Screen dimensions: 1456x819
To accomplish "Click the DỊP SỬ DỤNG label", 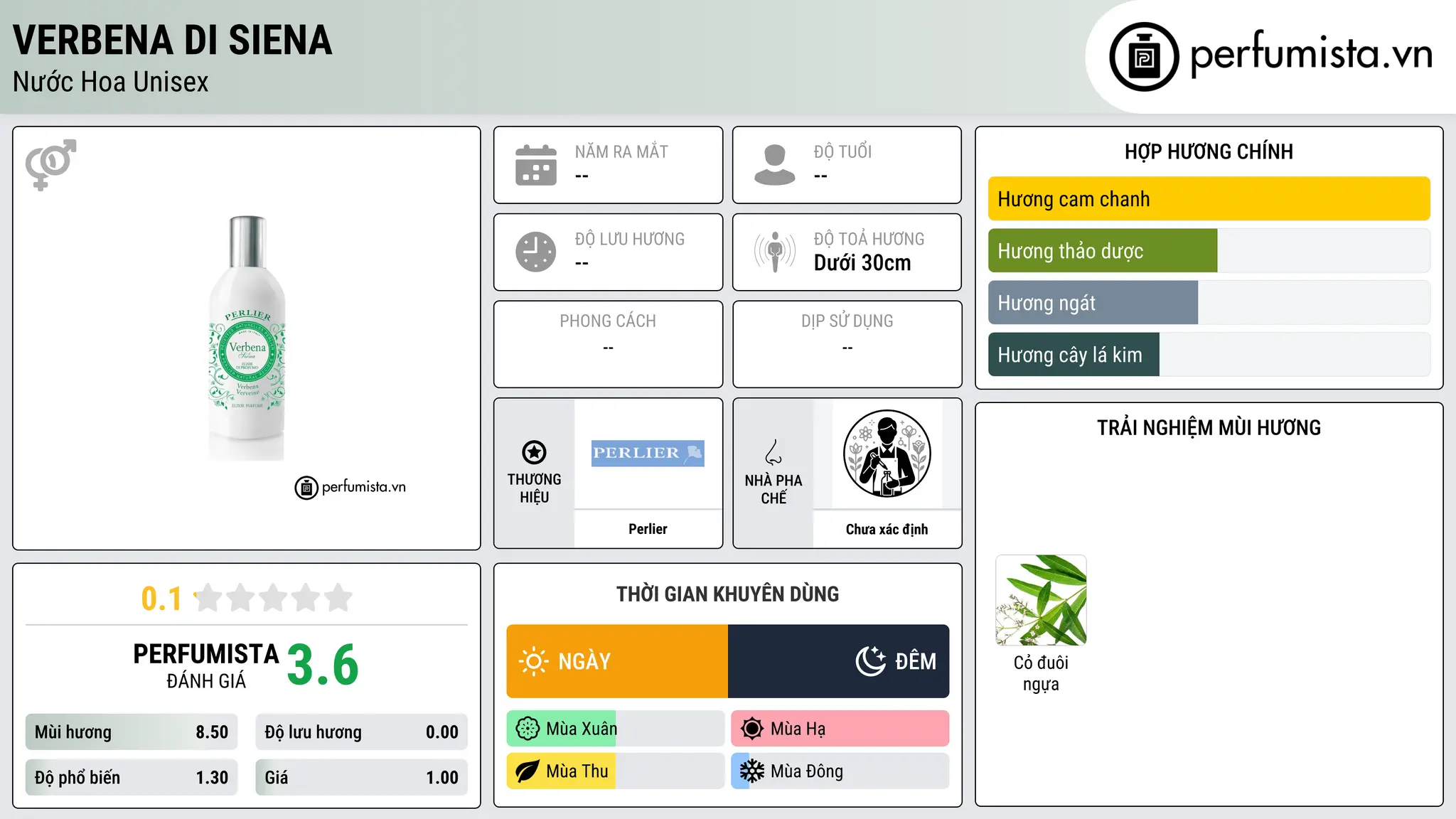I will coord(847,321).
